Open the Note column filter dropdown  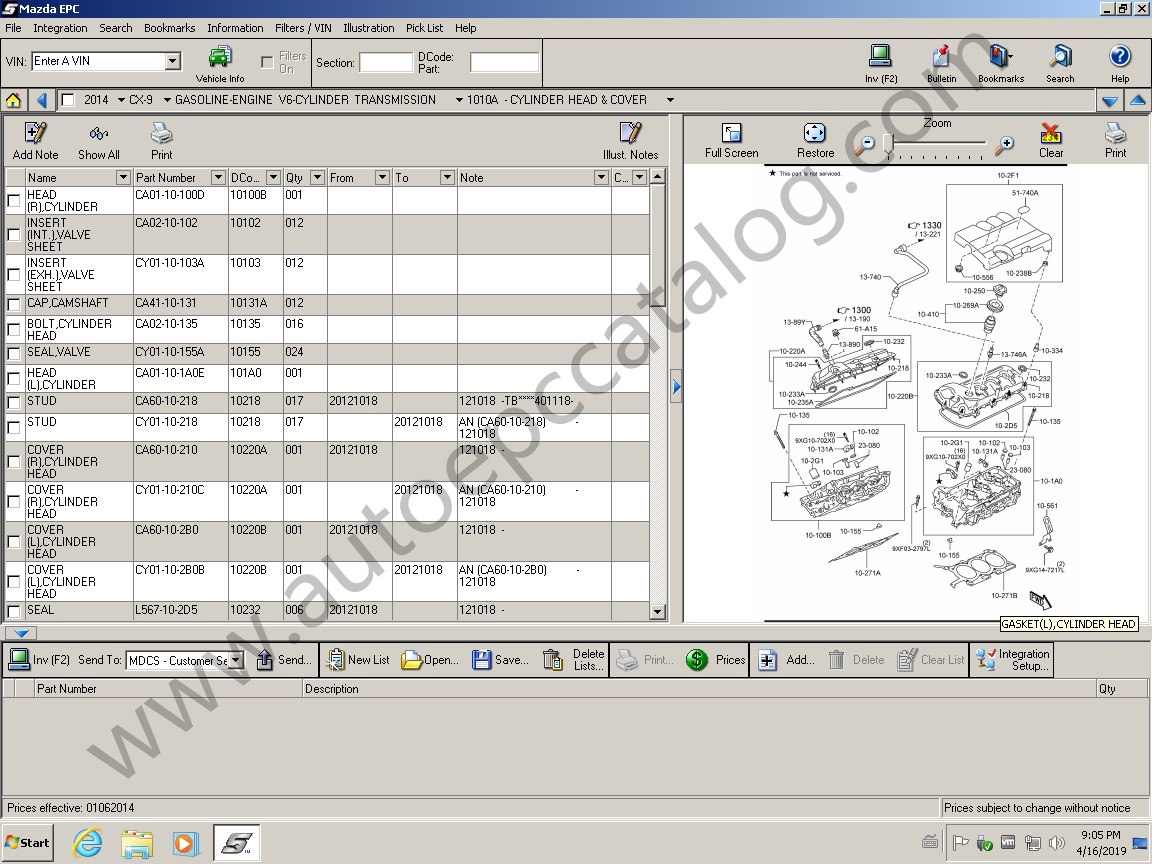(601, 177)
